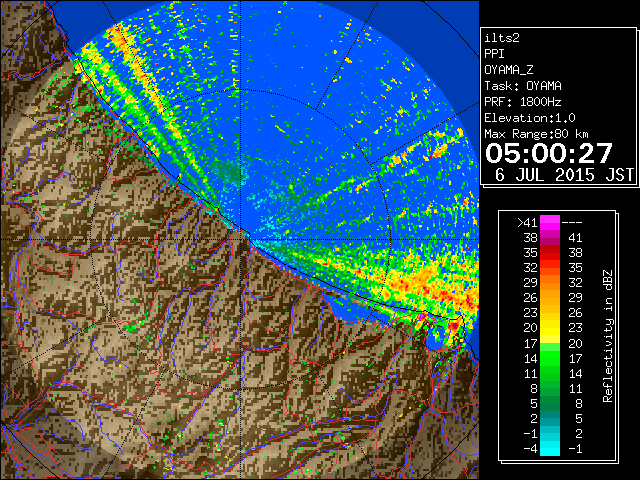The image size is (640, 480).
Task: Pick the orange 29–32 dBZ legend swatch
Action: pos(550,282)
